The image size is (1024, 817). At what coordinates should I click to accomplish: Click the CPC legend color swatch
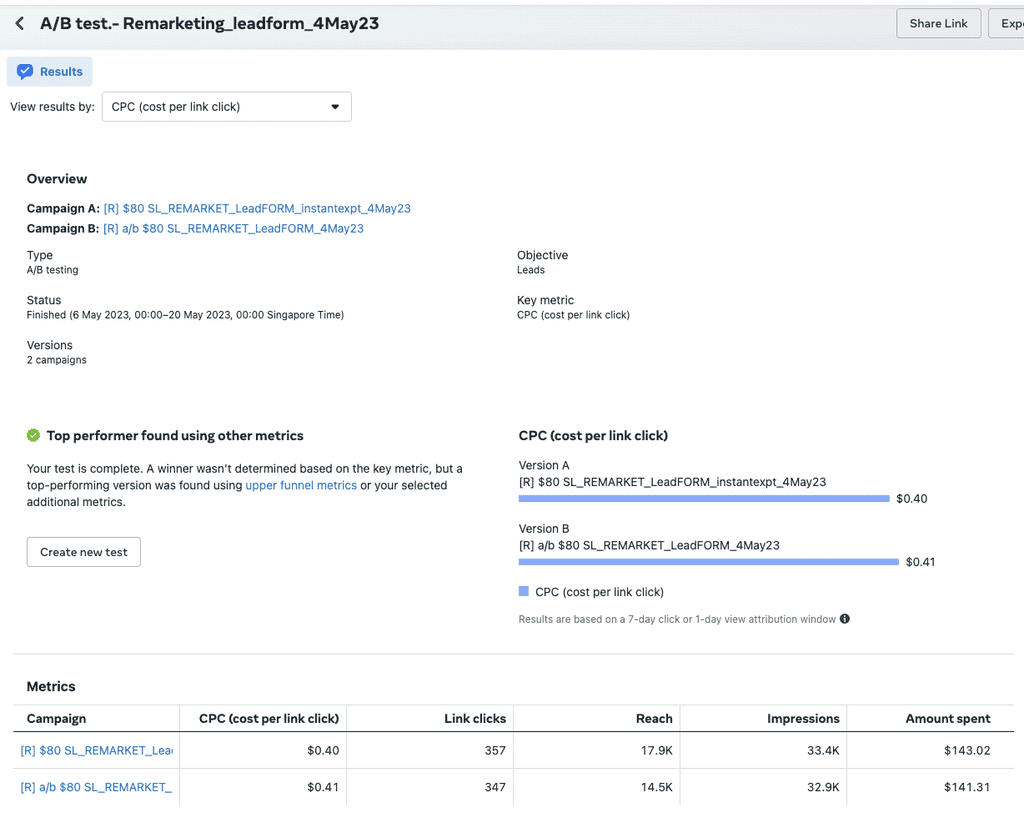click(x=524, y=592)
